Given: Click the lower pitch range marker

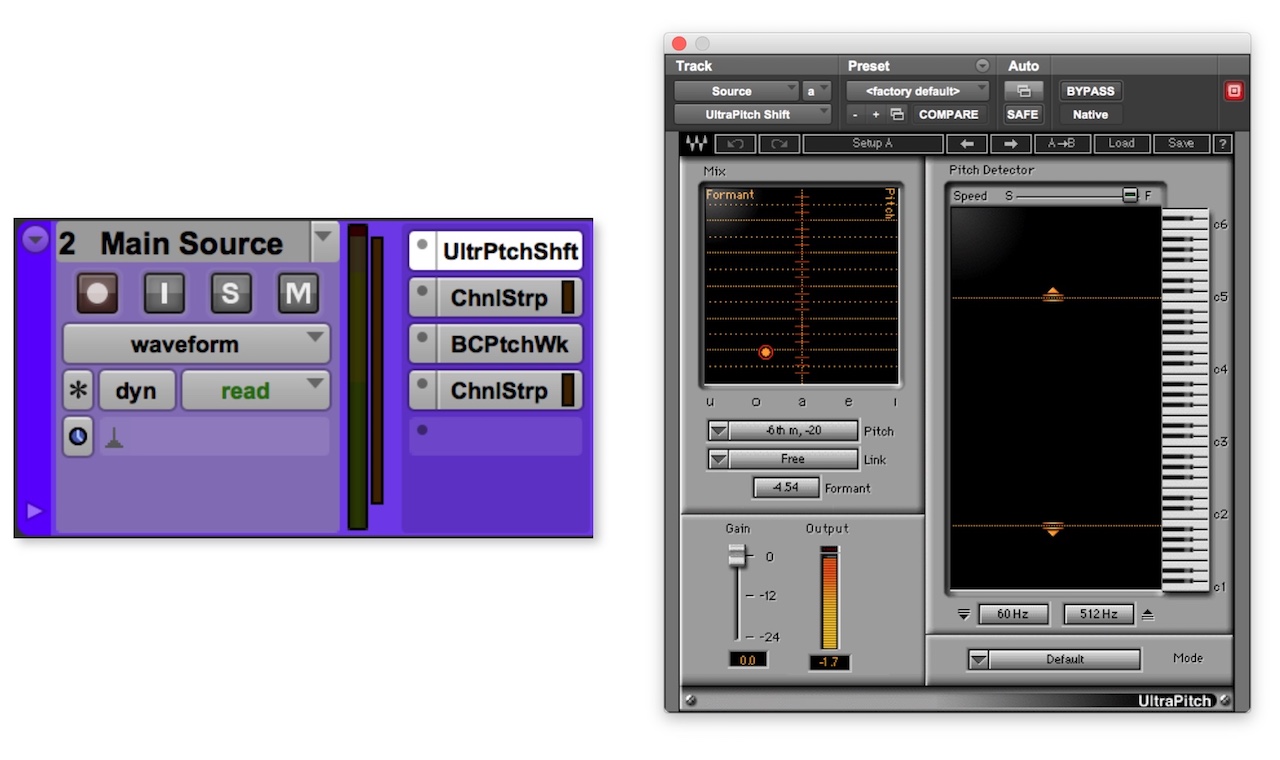Looking at the screenshot, I should pos(1053,529).
